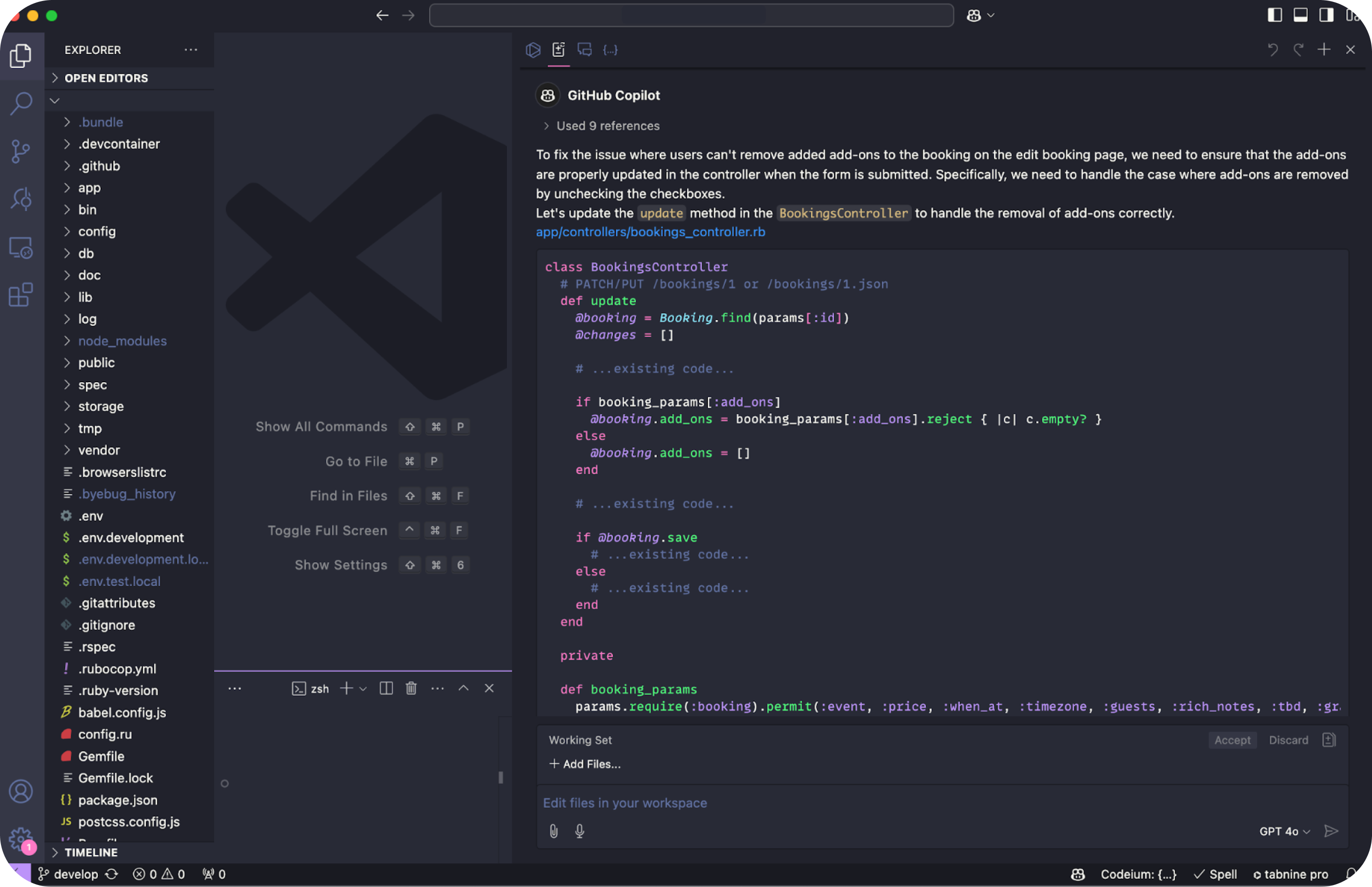Switch to the Copilot Chat tab

tap(584, 50)
